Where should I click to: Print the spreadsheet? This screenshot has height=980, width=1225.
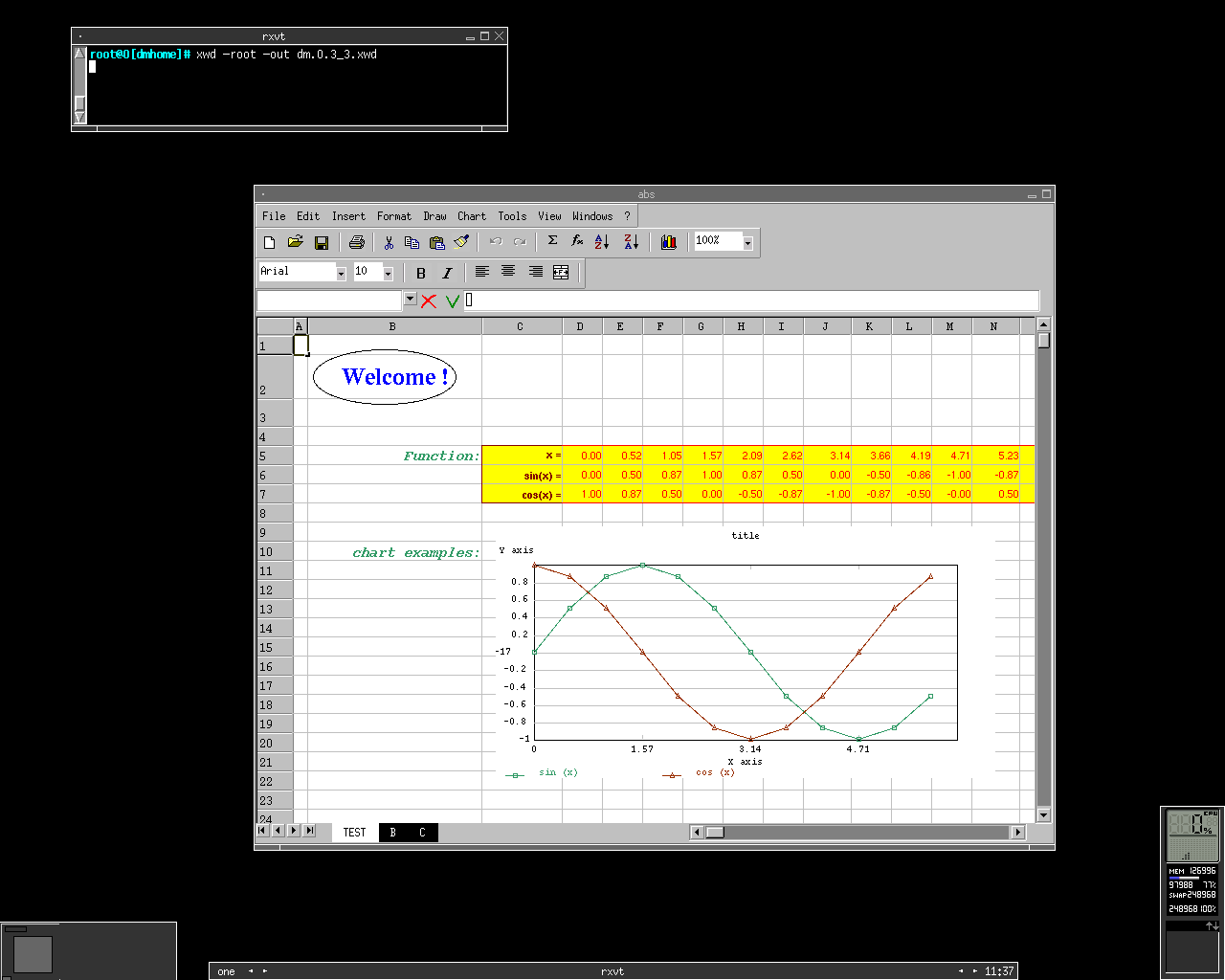[357, 242]
